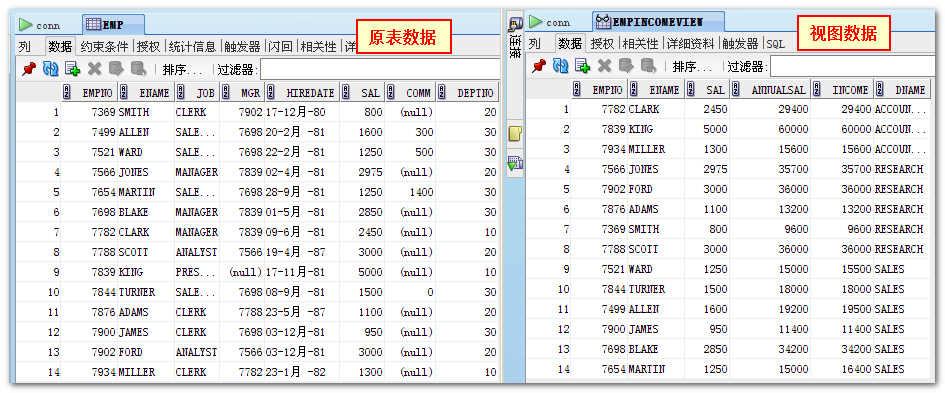This screenshot has height=393, width=945.
Task: Open 统计信息 tab in EMP table
Action: (192, 46)
